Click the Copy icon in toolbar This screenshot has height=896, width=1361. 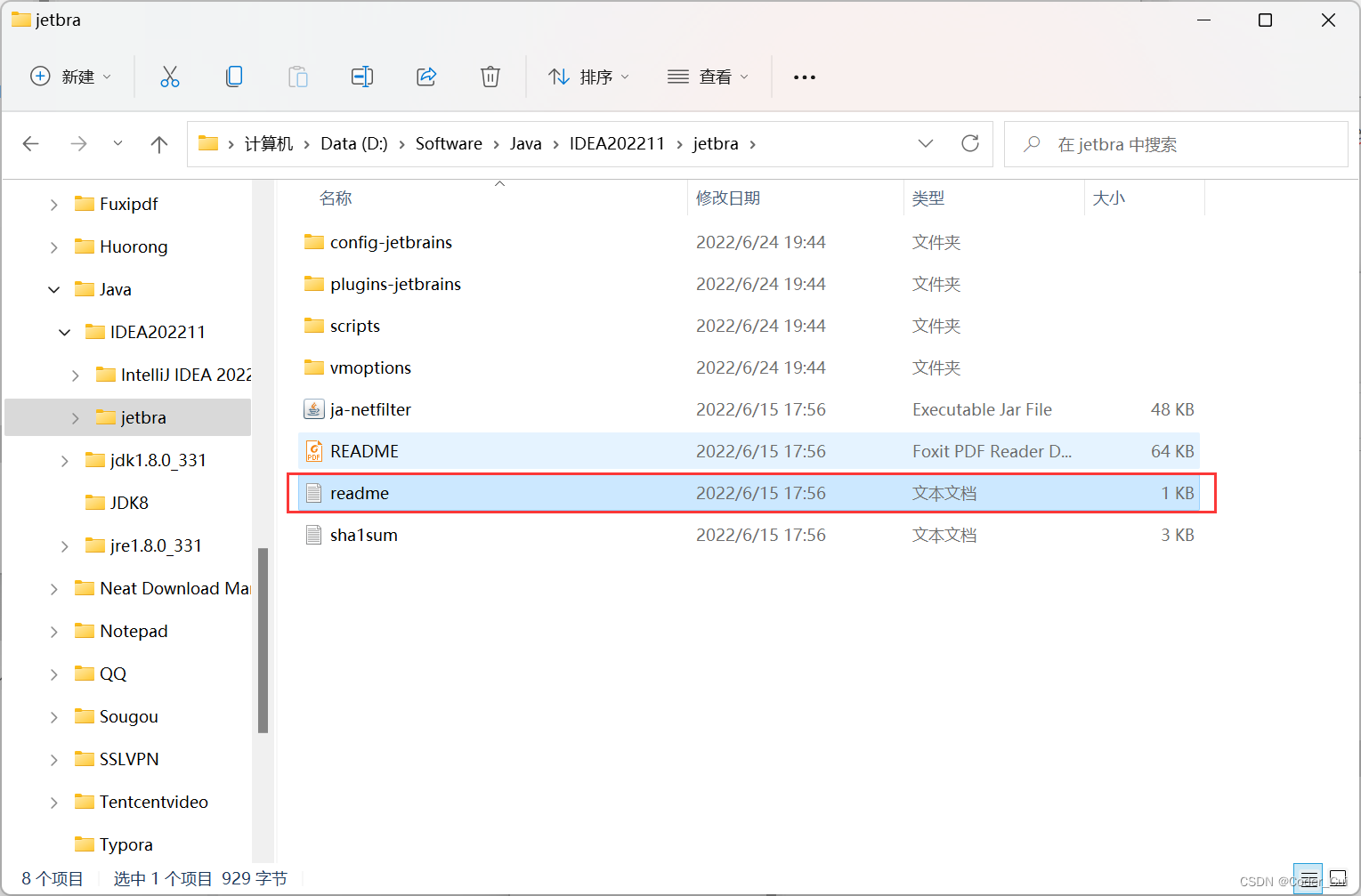(234, 77)
